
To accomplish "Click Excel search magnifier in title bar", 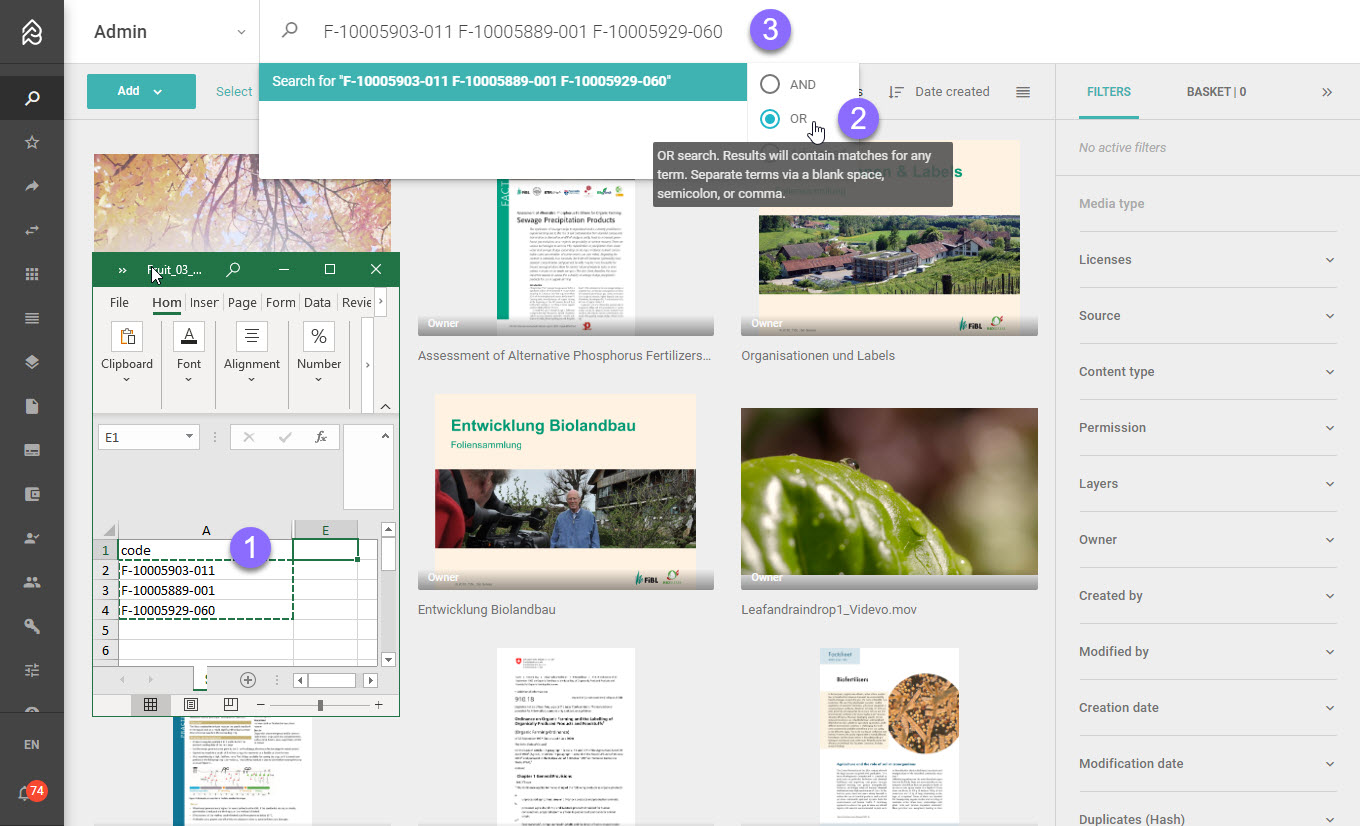I will tap(233, 269).
